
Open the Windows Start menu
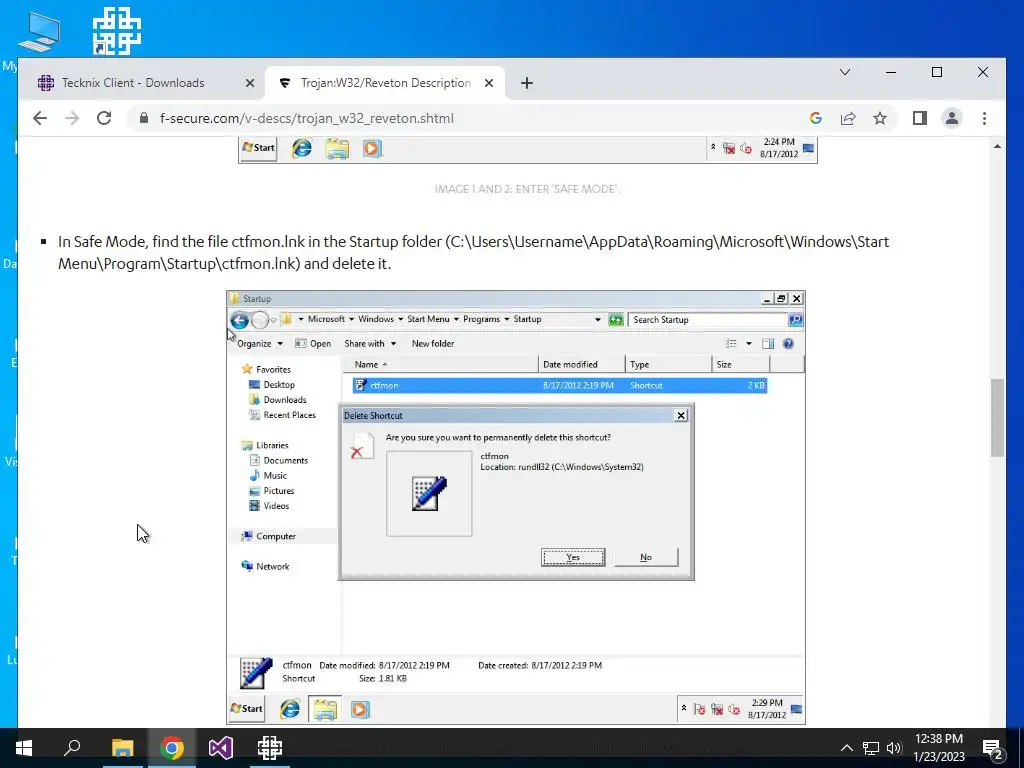(x=24, y=748)
